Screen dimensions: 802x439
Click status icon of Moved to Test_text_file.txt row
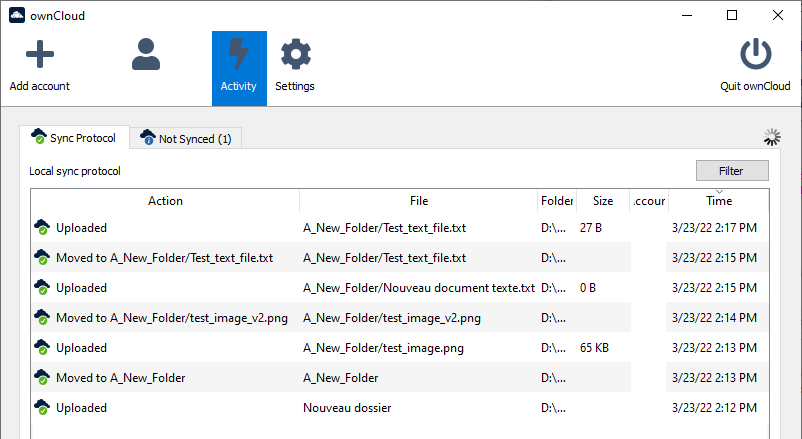click(42, 257)
